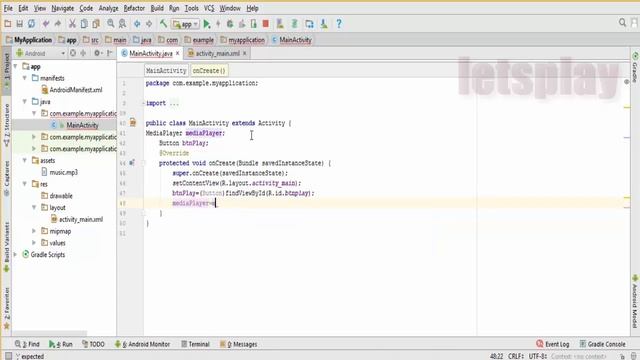Collapse the manifests folder

25,78
